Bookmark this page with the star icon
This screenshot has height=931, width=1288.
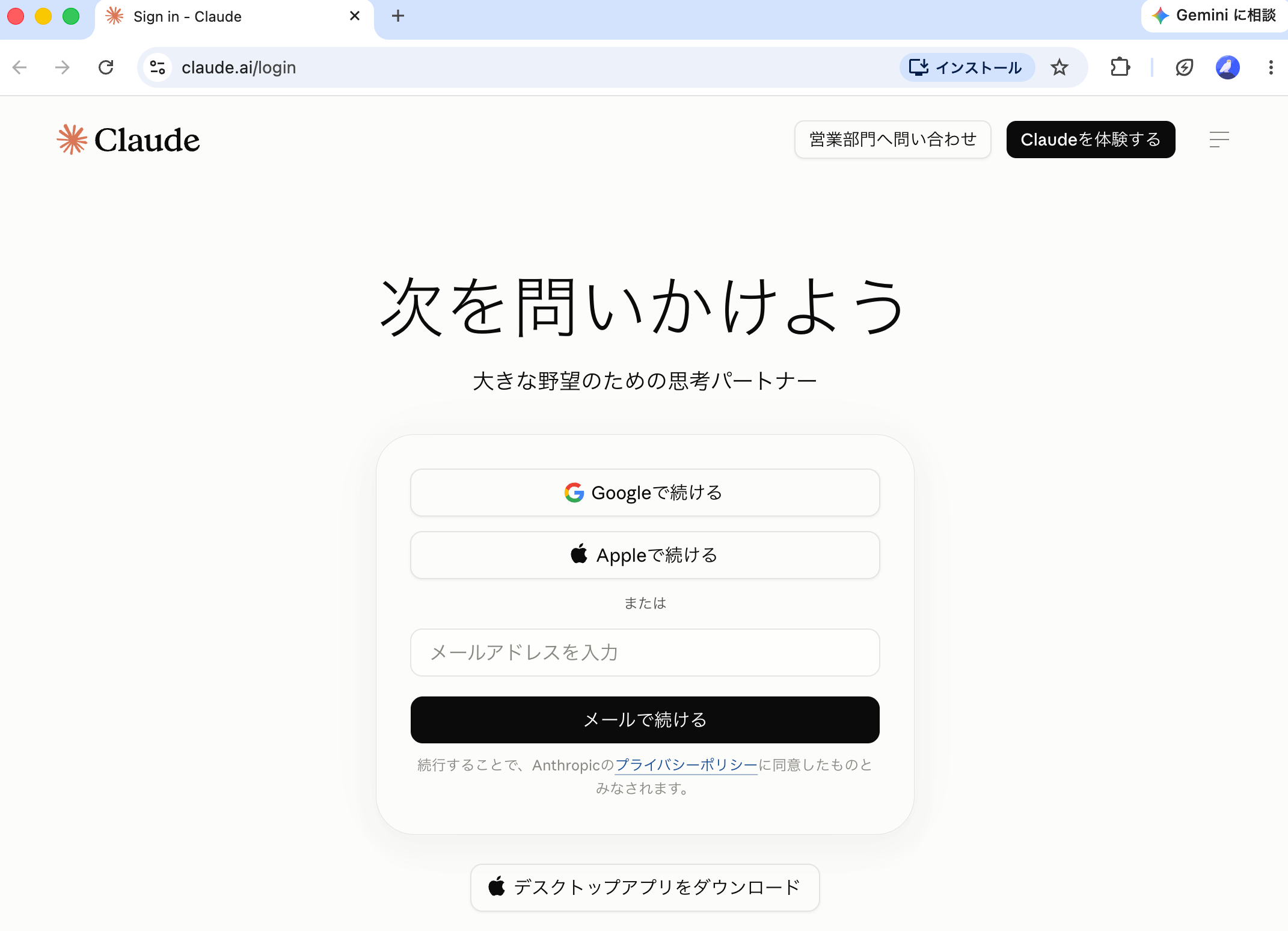(1060, 67)
